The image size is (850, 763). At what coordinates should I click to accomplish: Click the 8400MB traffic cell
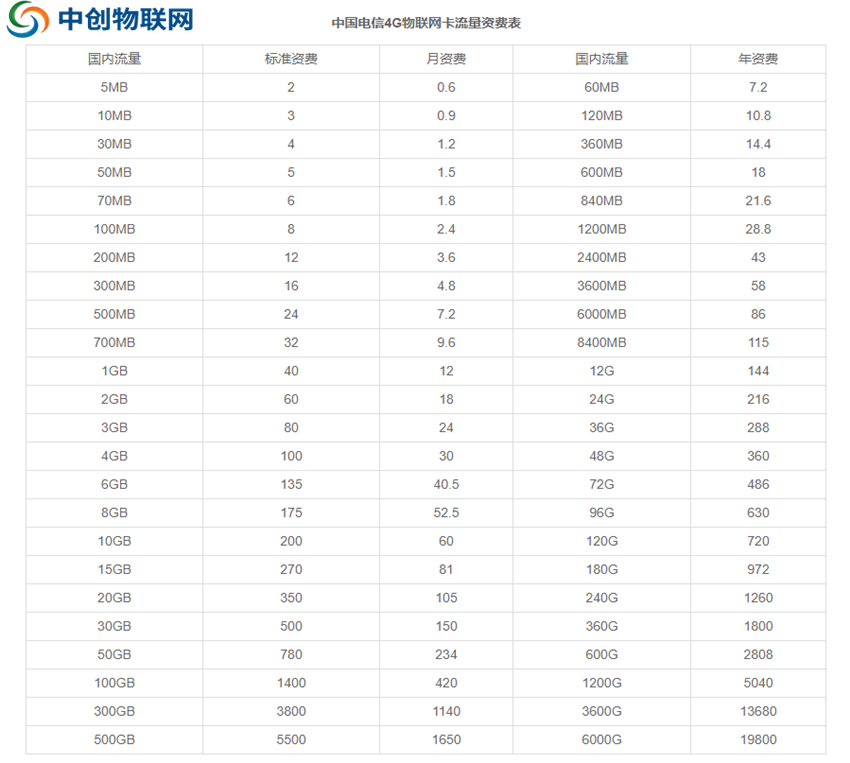tap(601, 343)
